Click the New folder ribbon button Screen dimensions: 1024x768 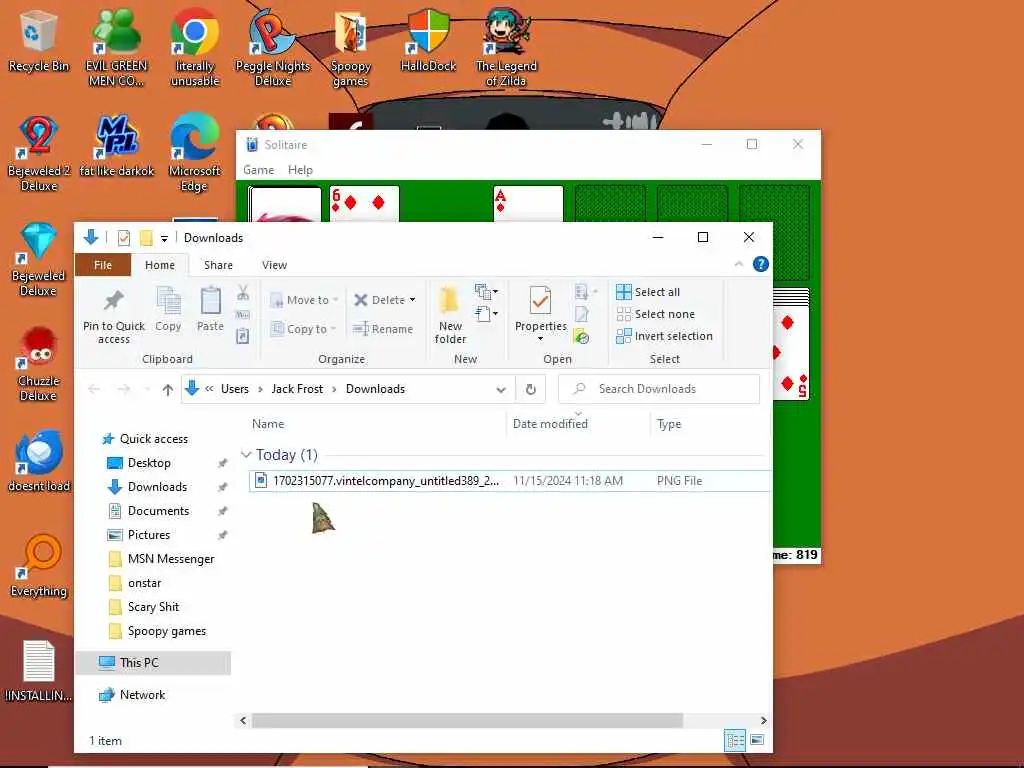point(450,315)
